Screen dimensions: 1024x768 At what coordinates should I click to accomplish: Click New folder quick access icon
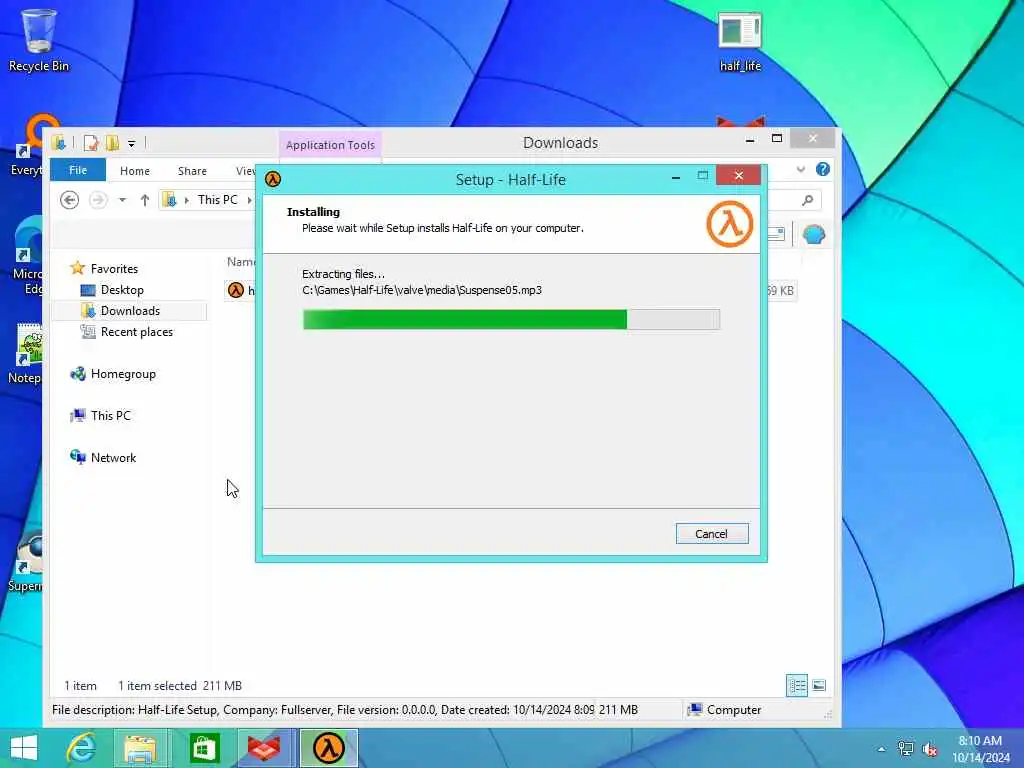tap(112, 142)
